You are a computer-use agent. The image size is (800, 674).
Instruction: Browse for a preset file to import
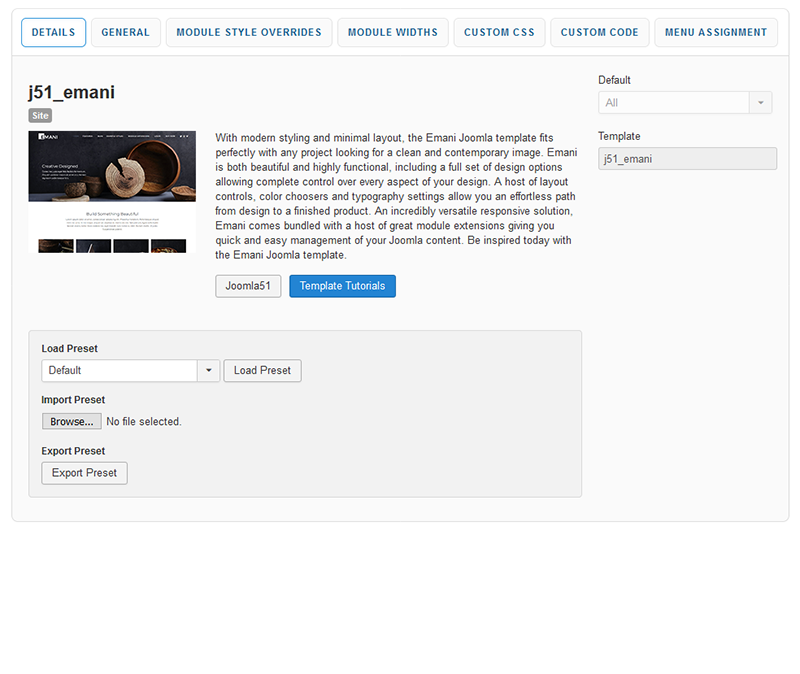[x=71, y=422]
